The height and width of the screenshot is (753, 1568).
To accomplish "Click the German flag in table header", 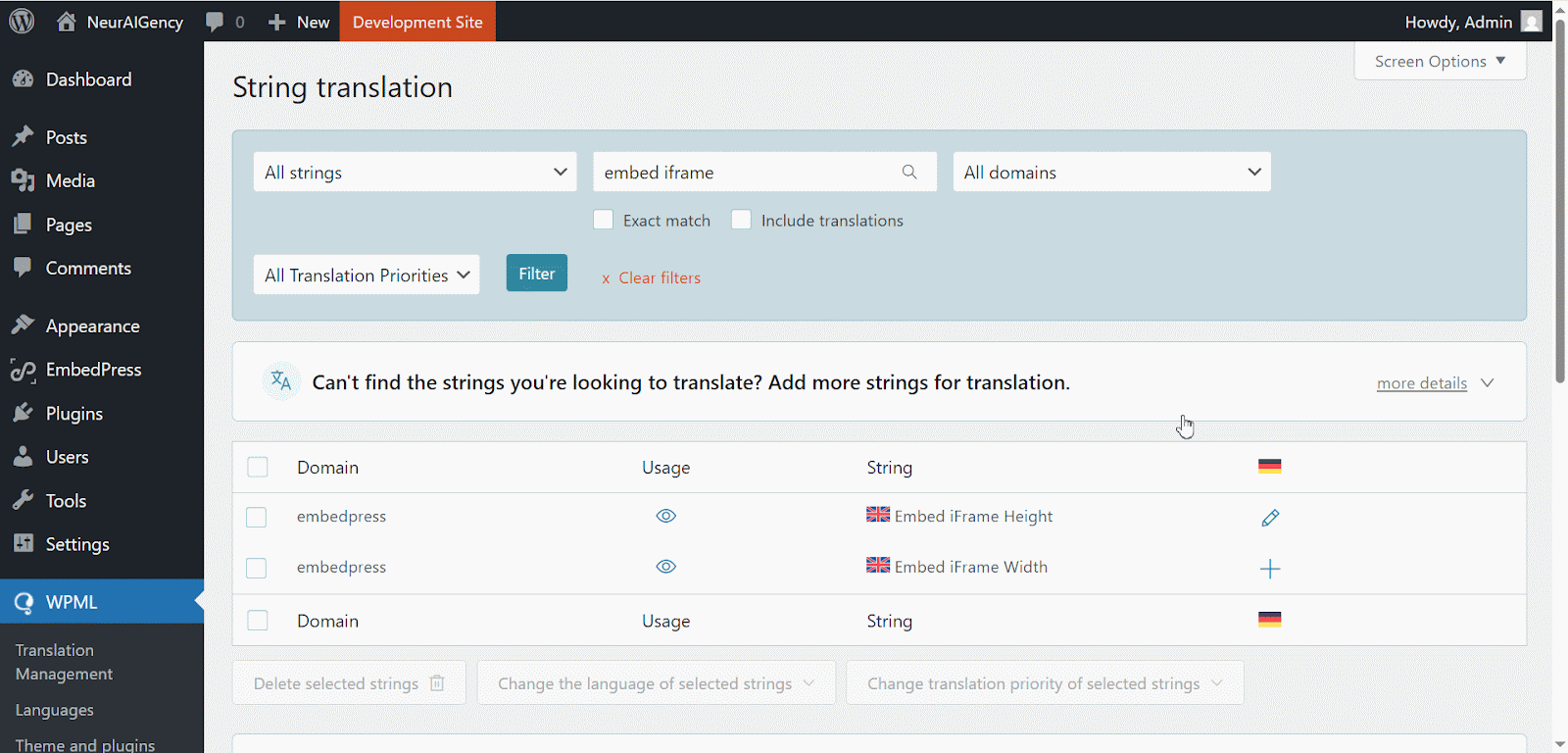I will pos(1270,467).
